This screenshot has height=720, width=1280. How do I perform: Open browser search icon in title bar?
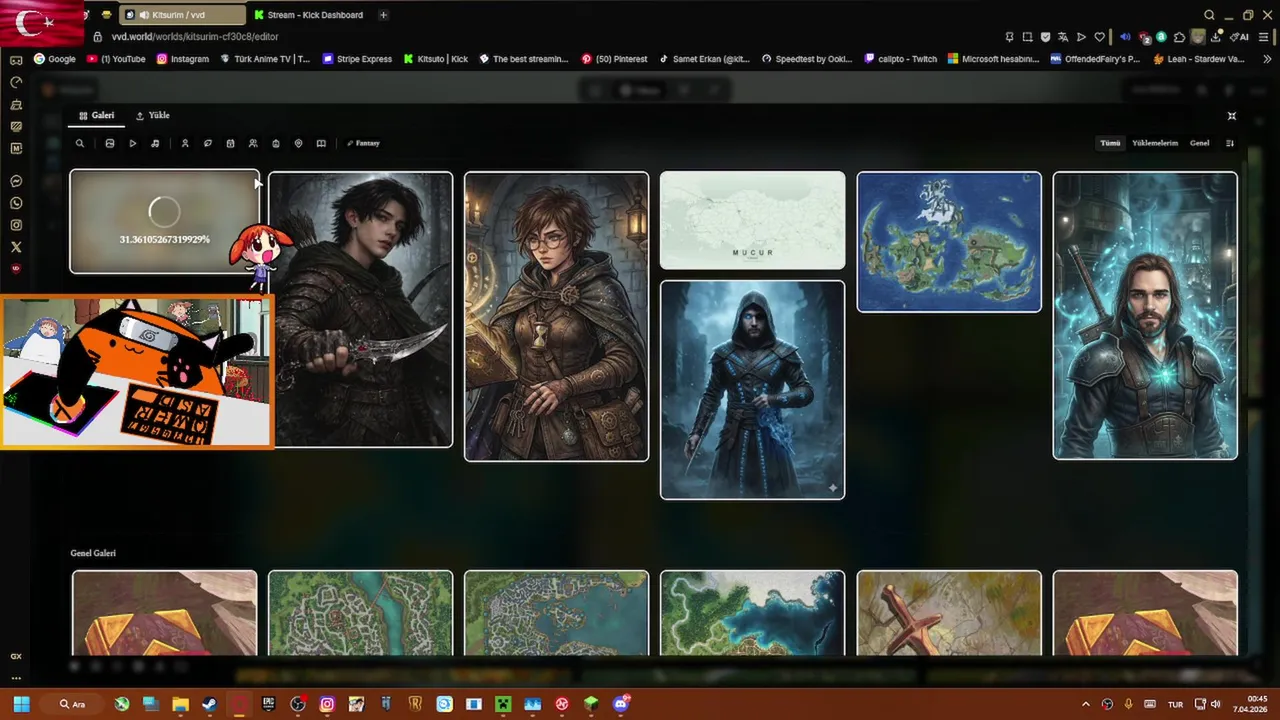coord(1209,15)
